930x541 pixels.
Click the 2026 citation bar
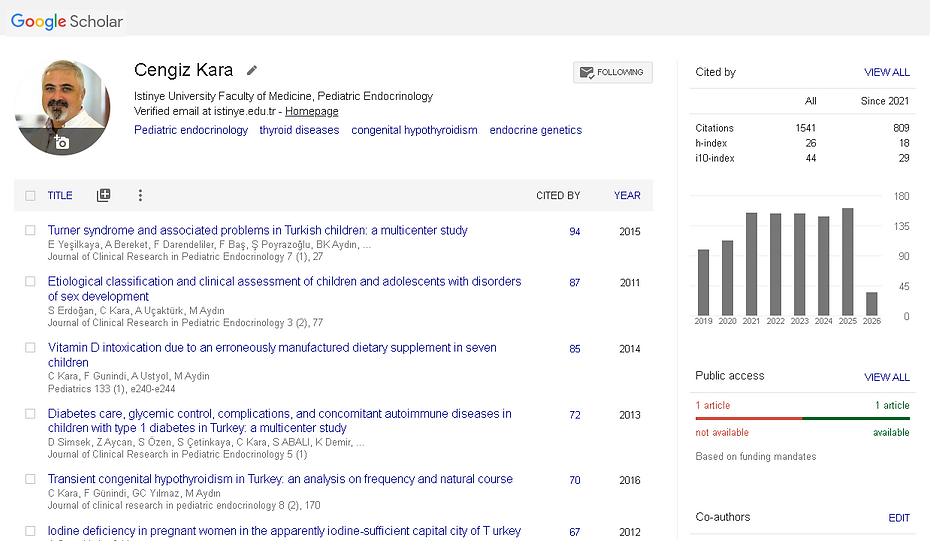pos(872,304)
